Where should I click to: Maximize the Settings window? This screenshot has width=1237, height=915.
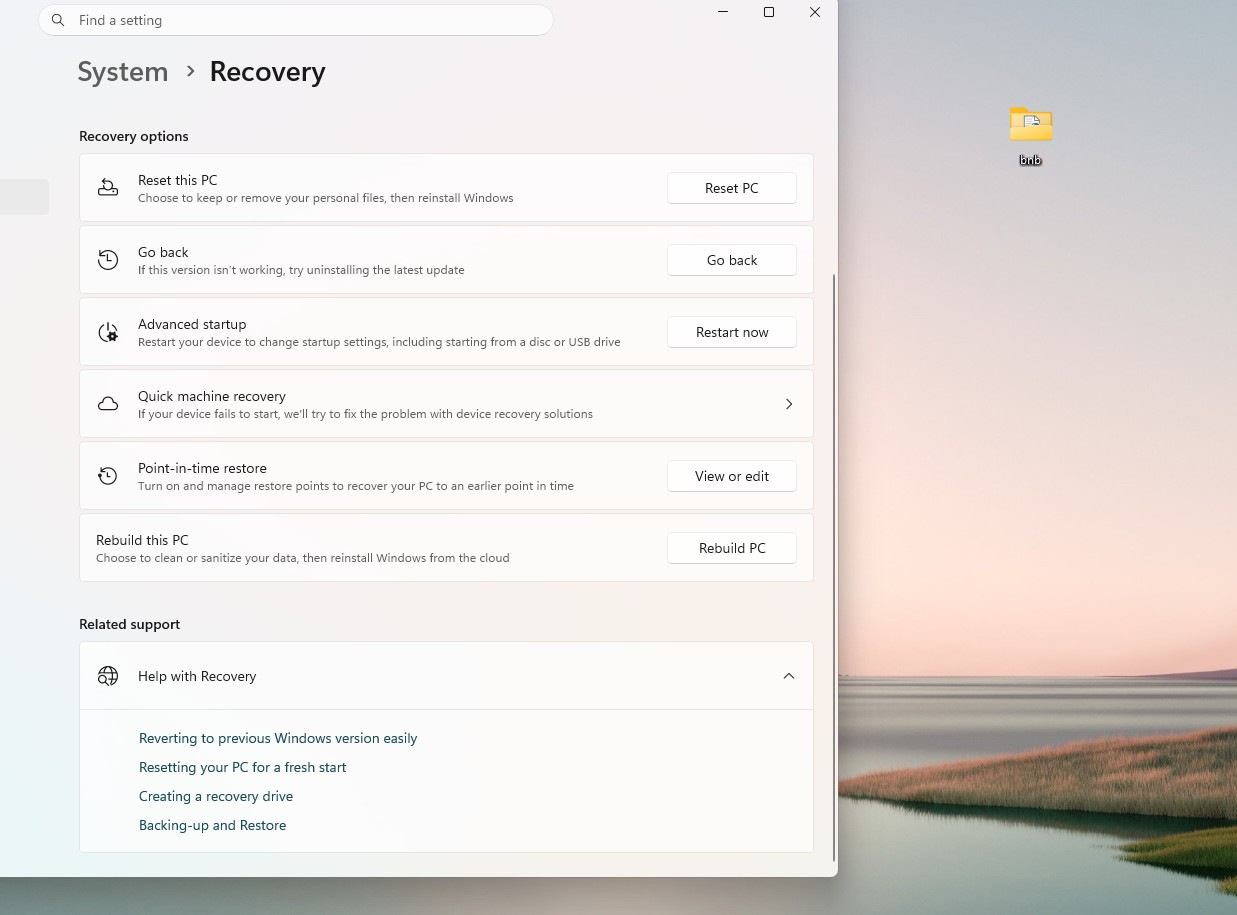pyautogui.click(x=769, y=12)
